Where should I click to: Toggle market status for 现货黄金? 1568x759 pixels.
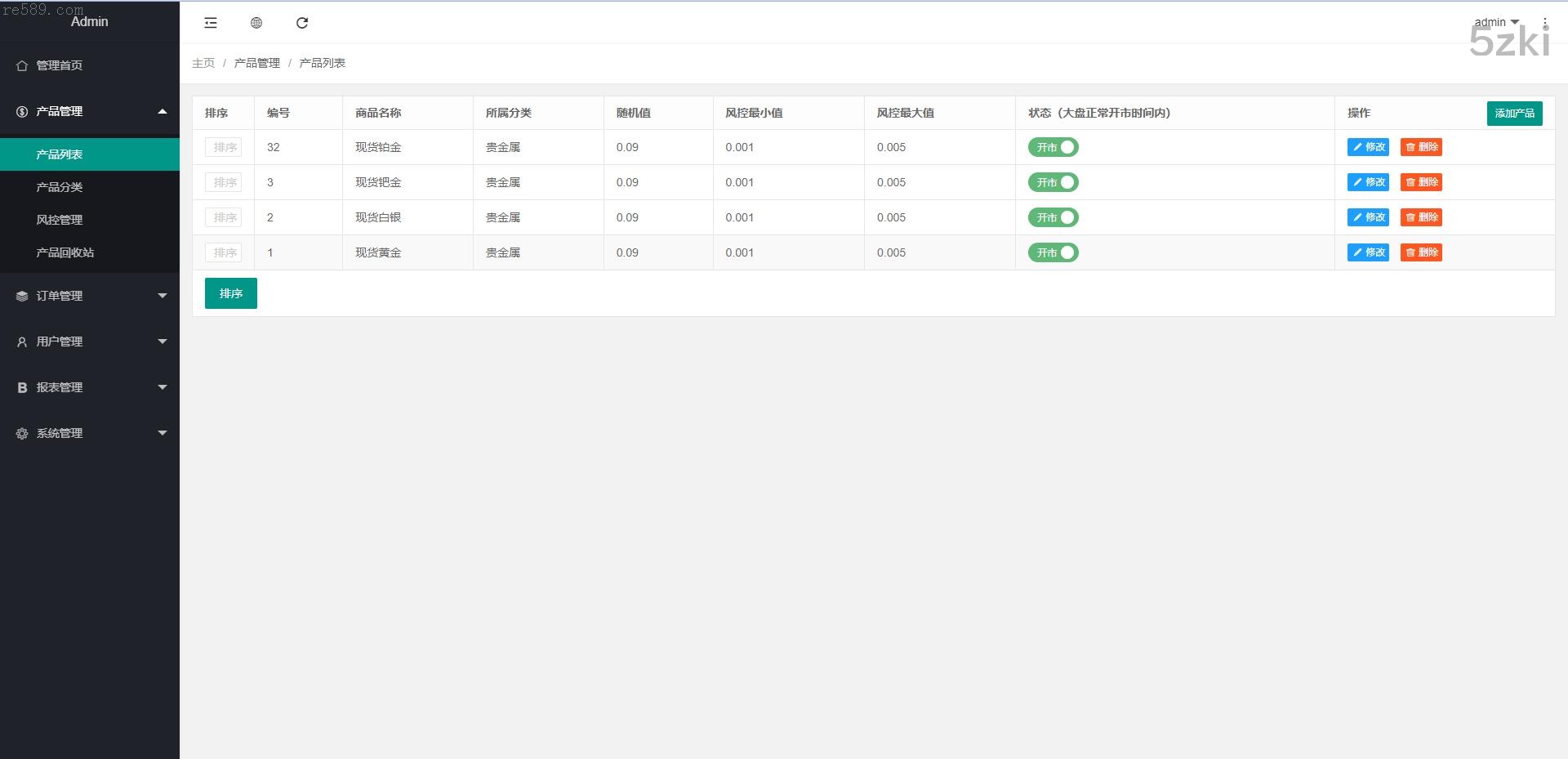[1053, 252]
